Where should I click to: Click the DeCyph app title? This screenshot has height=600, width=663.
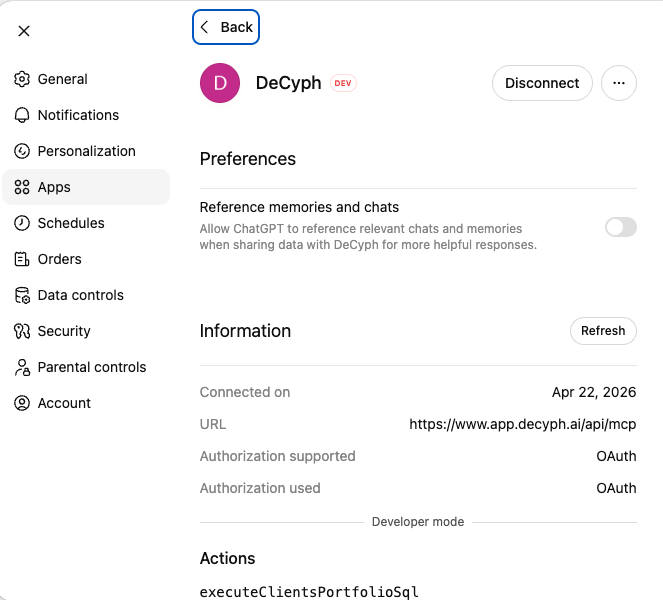point(288,83)
